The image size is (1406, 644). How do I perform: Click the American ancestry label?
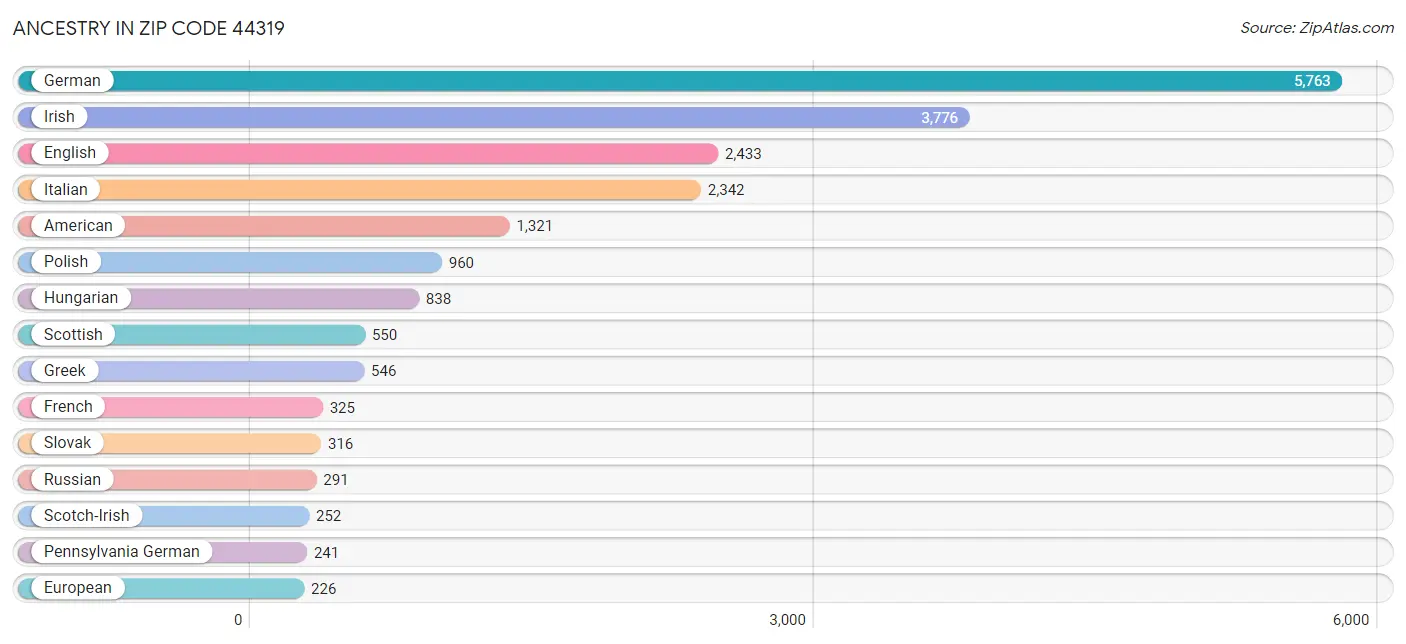78,226
